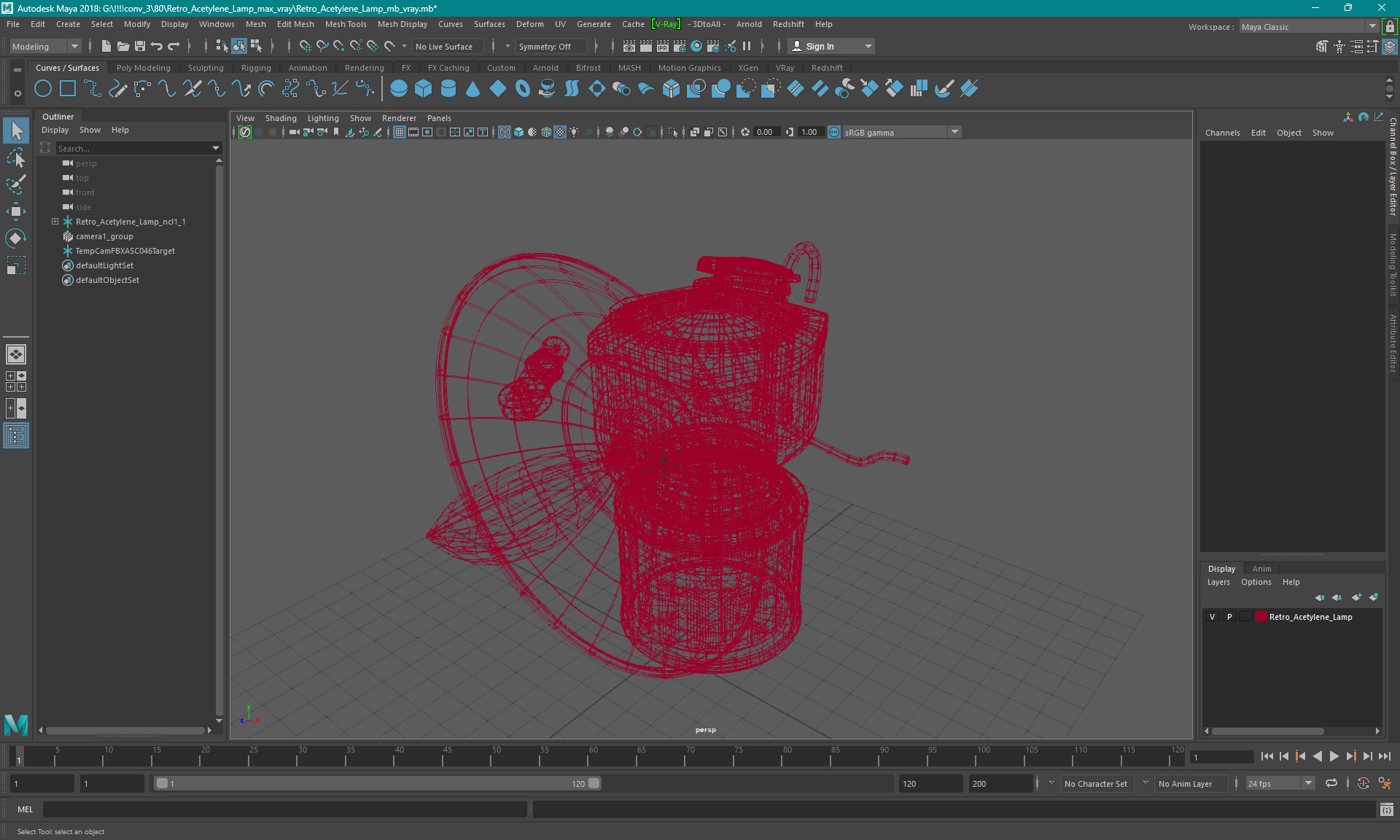
Task: Go to the start of playback range
Action: [x=1267, y=757]
